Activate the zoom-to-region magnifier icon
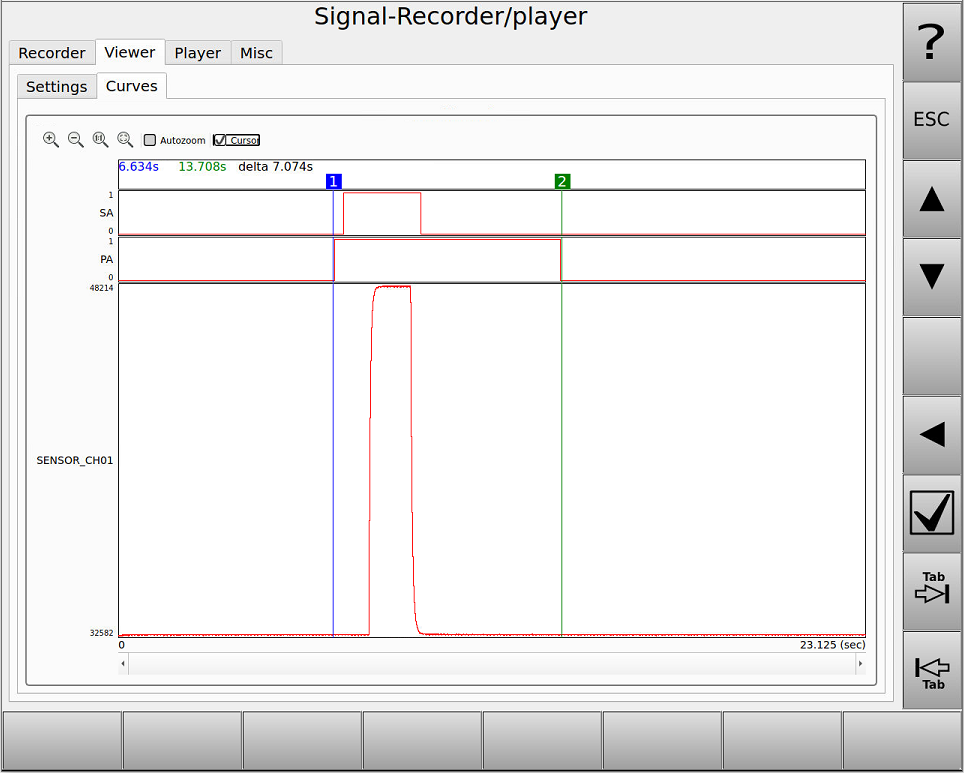The image size is (964, 773). pyautogui.click(x=125, y=140)
